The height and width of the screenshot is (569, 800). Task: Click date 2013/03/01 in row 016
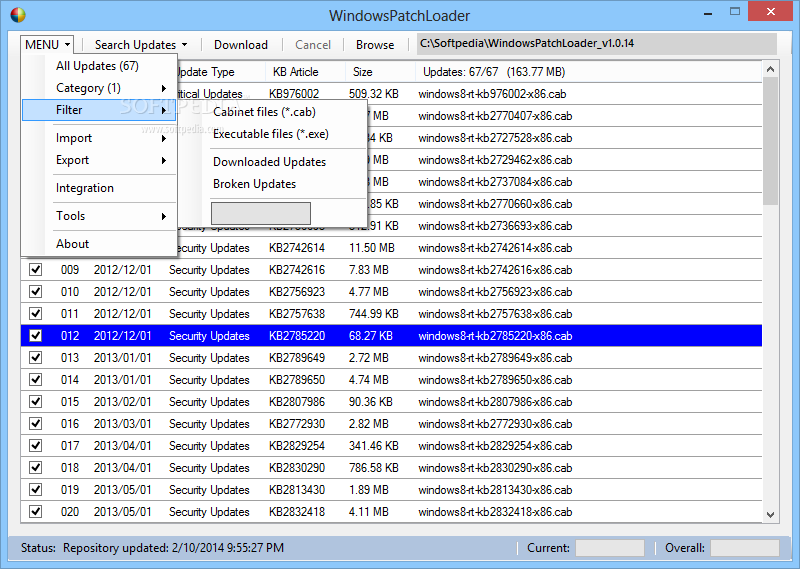pyautogui.click(x=122, y=424)
